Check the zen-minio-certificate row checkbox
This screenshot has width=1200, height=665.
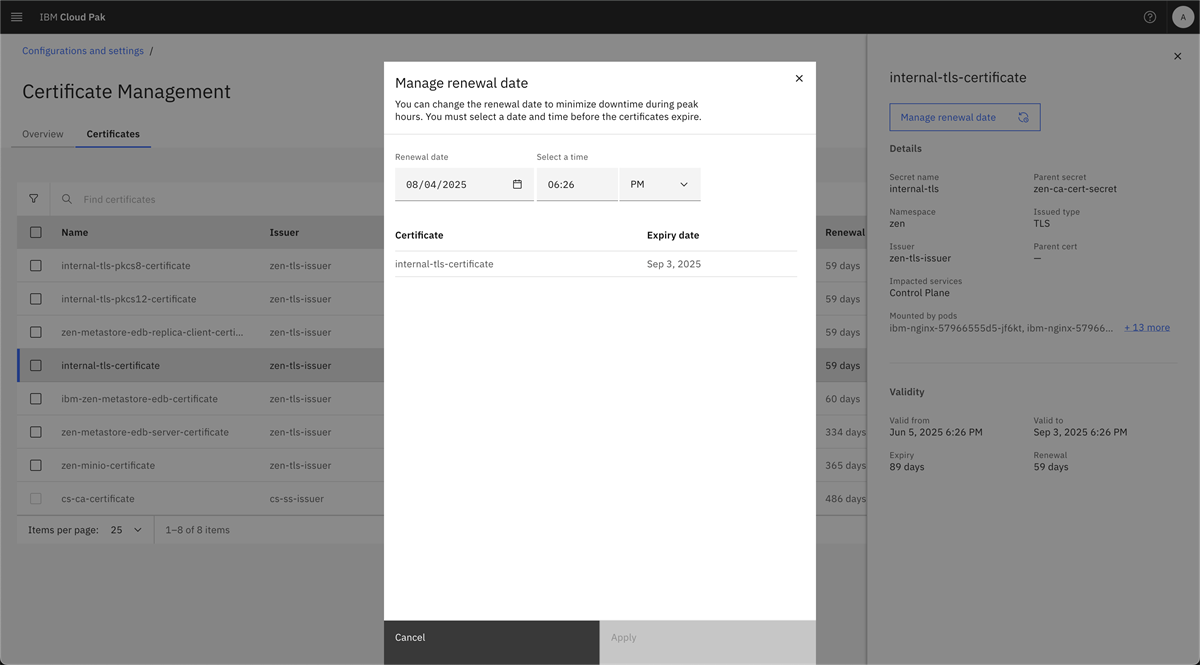point(36,465)
